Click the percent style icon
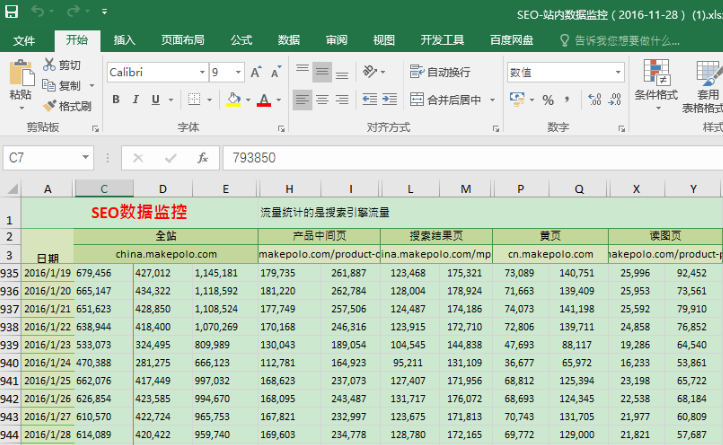The image size is (723, 445). click(x=548, y=100)
